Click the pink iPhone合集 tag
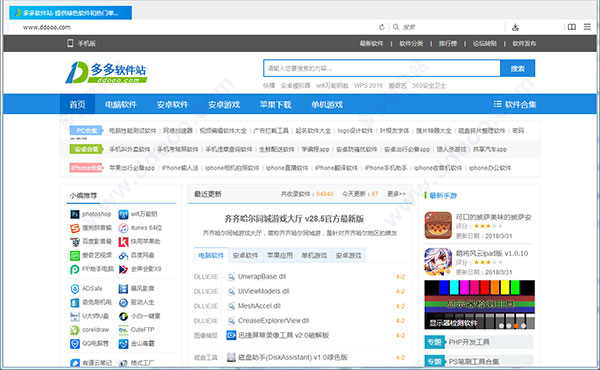600x370 pixels. pos(86,168)
